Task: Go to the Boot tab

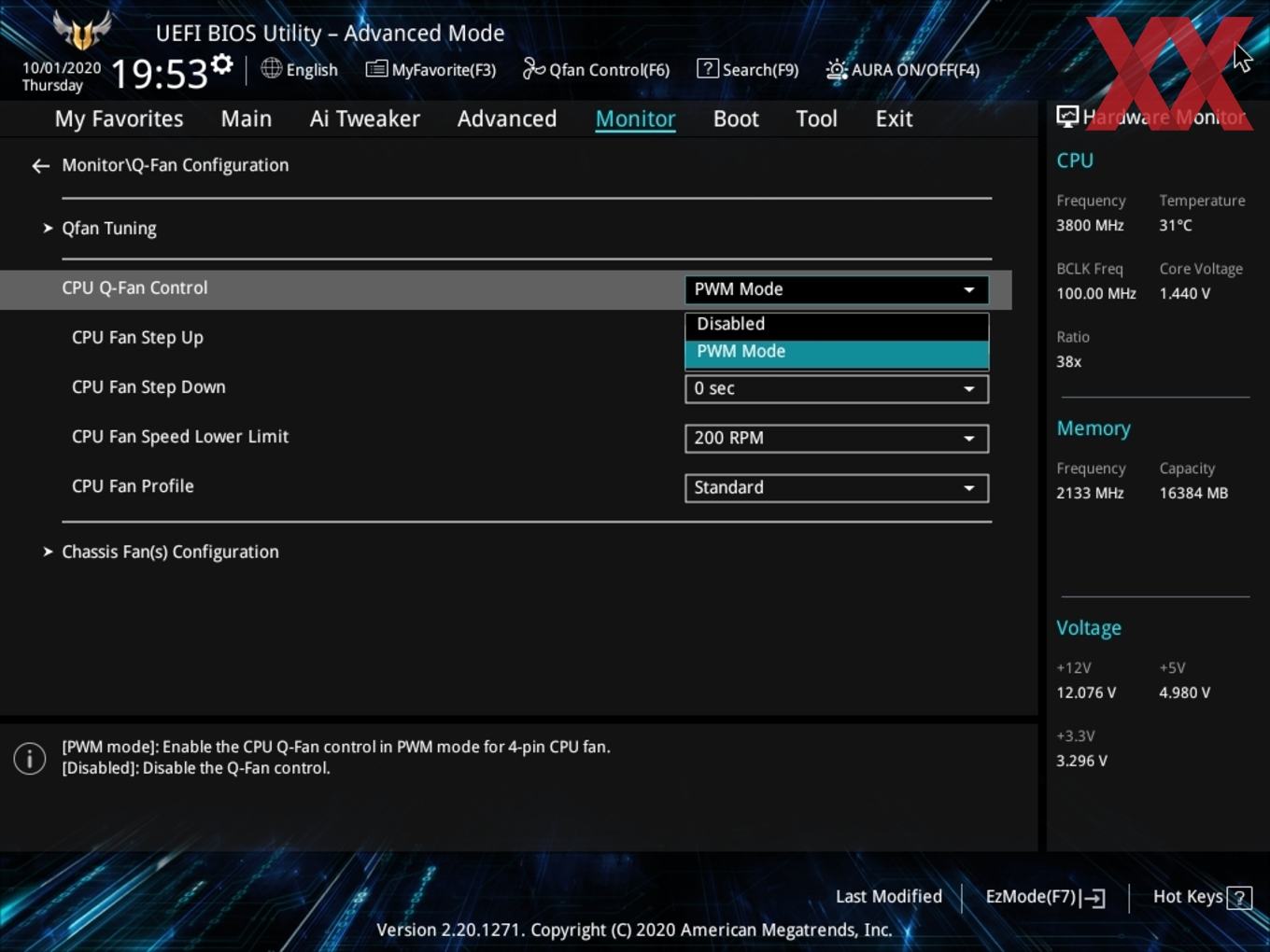Action: (736, 119)
